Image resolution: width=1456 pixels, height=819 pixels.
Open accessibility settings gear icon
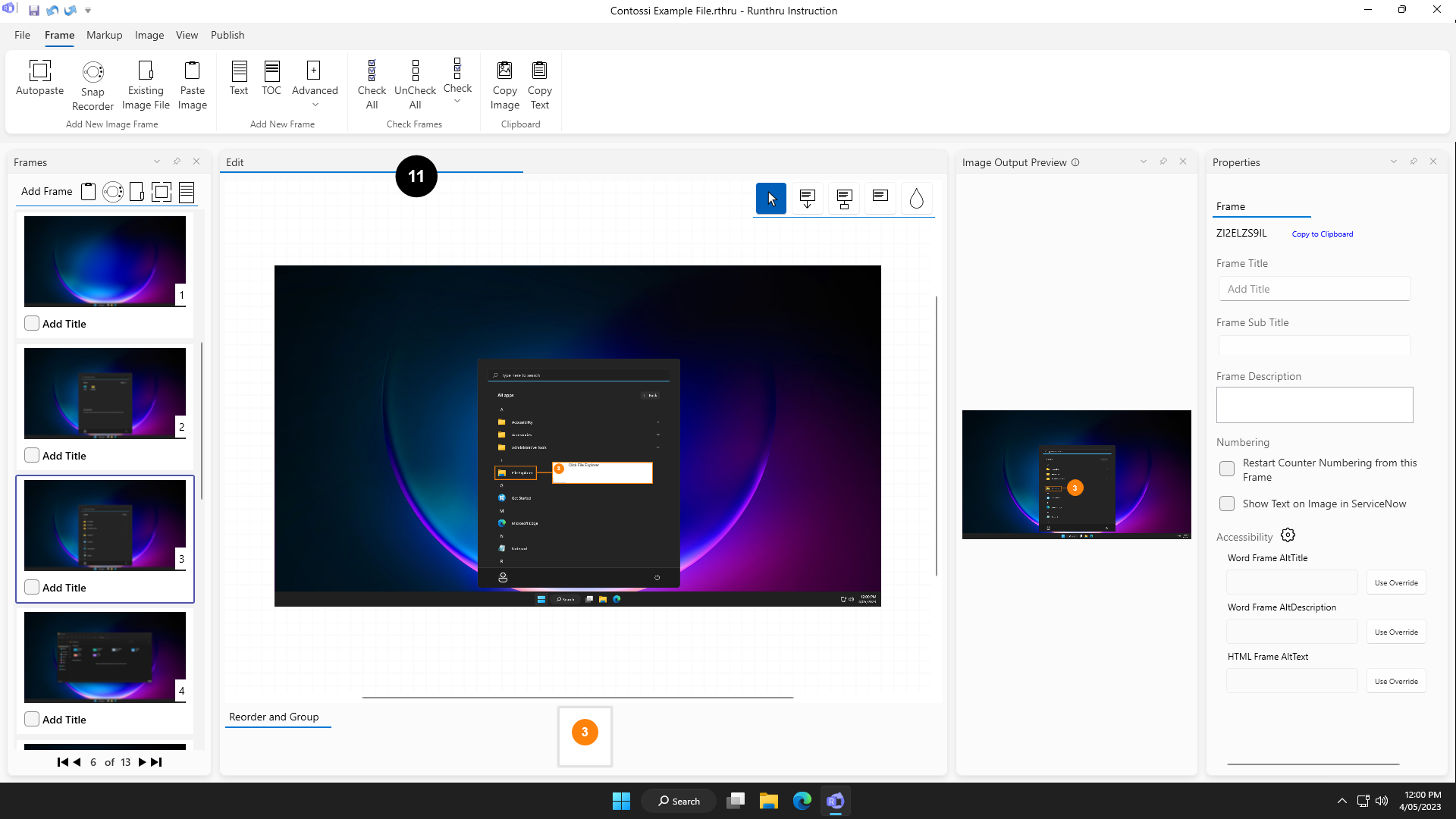tap(1288, 535)
